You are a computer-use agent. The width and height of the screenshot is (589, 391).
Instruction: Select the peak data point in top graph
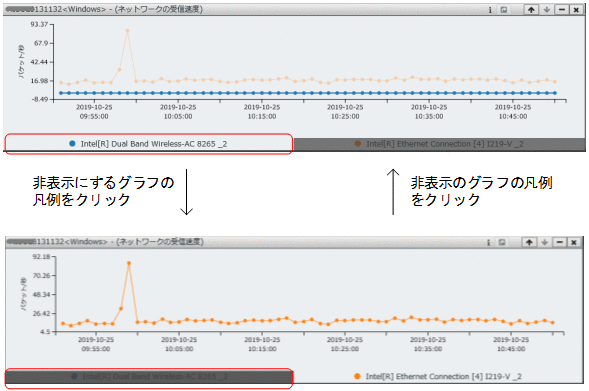(128, 31)
